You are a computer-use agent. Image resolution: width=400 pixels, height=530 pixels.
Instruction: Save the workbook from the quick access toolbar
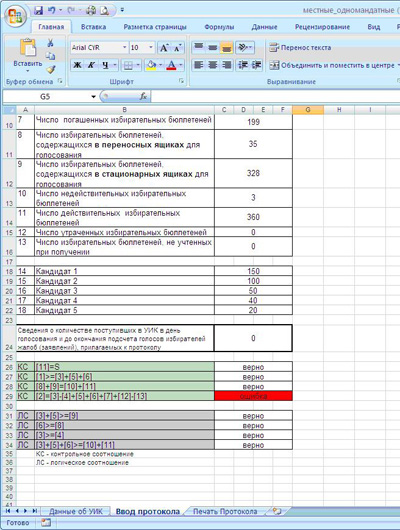tap(39, 10)
